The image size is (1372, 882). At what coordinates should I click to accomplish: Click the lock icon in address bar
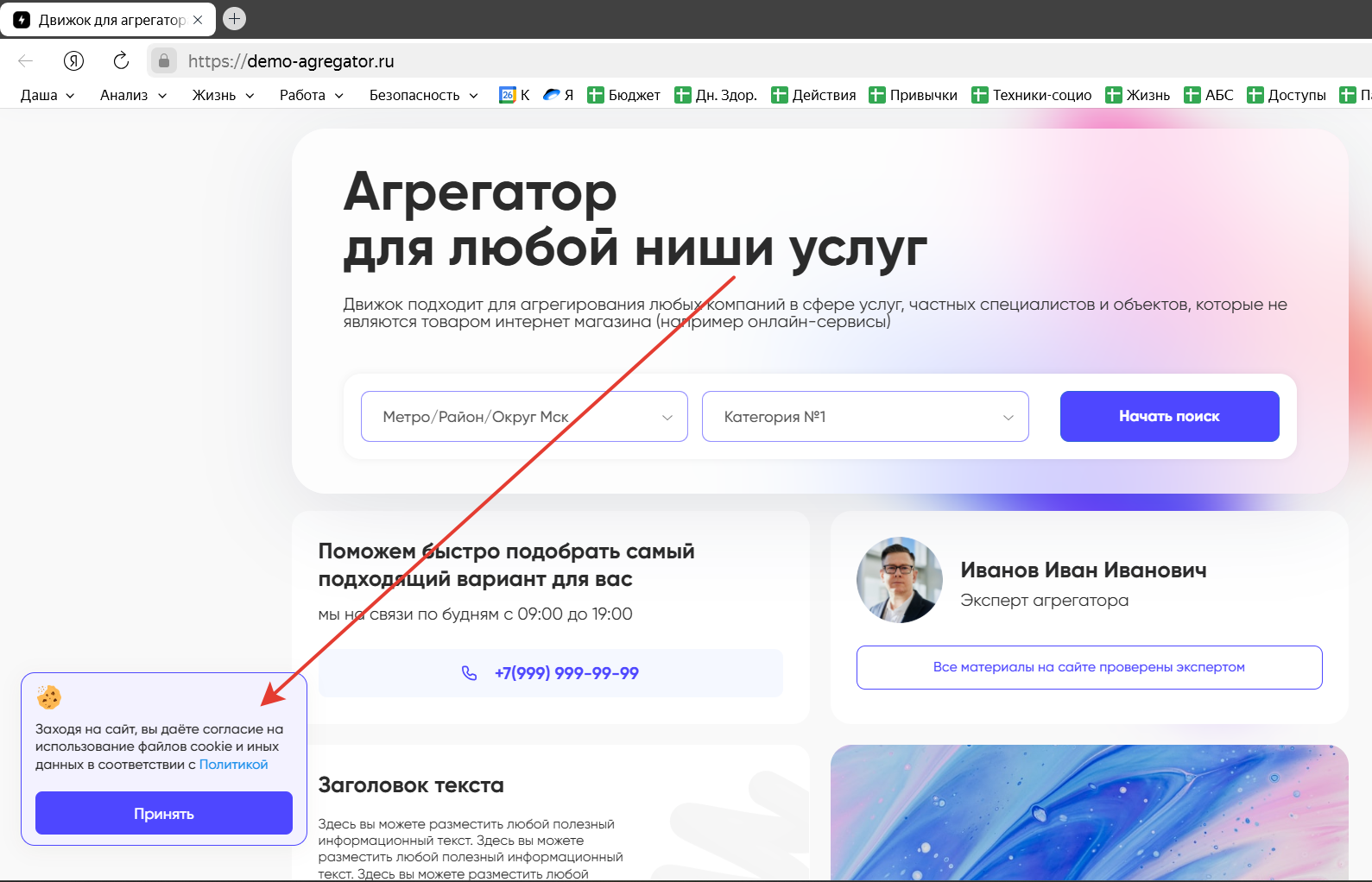click(x=164, y=60)
